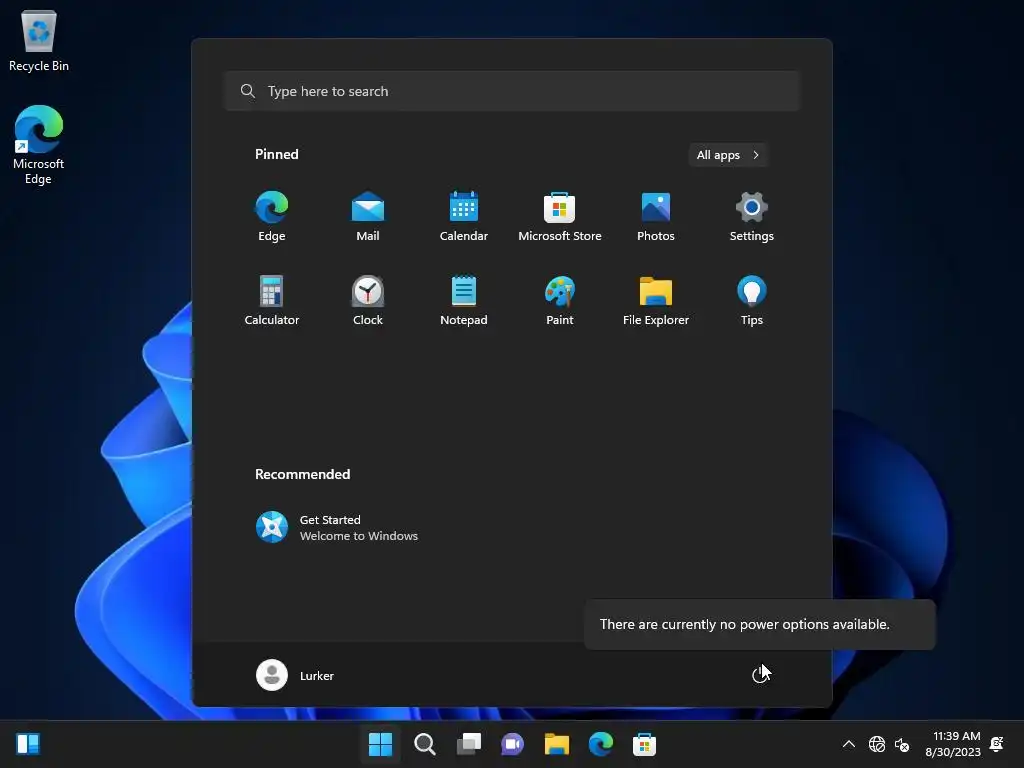Click the Widgets icon on the taskbar
This screenshot has width=1024, height=768.
pyautogui.click(x=28, y=744)
